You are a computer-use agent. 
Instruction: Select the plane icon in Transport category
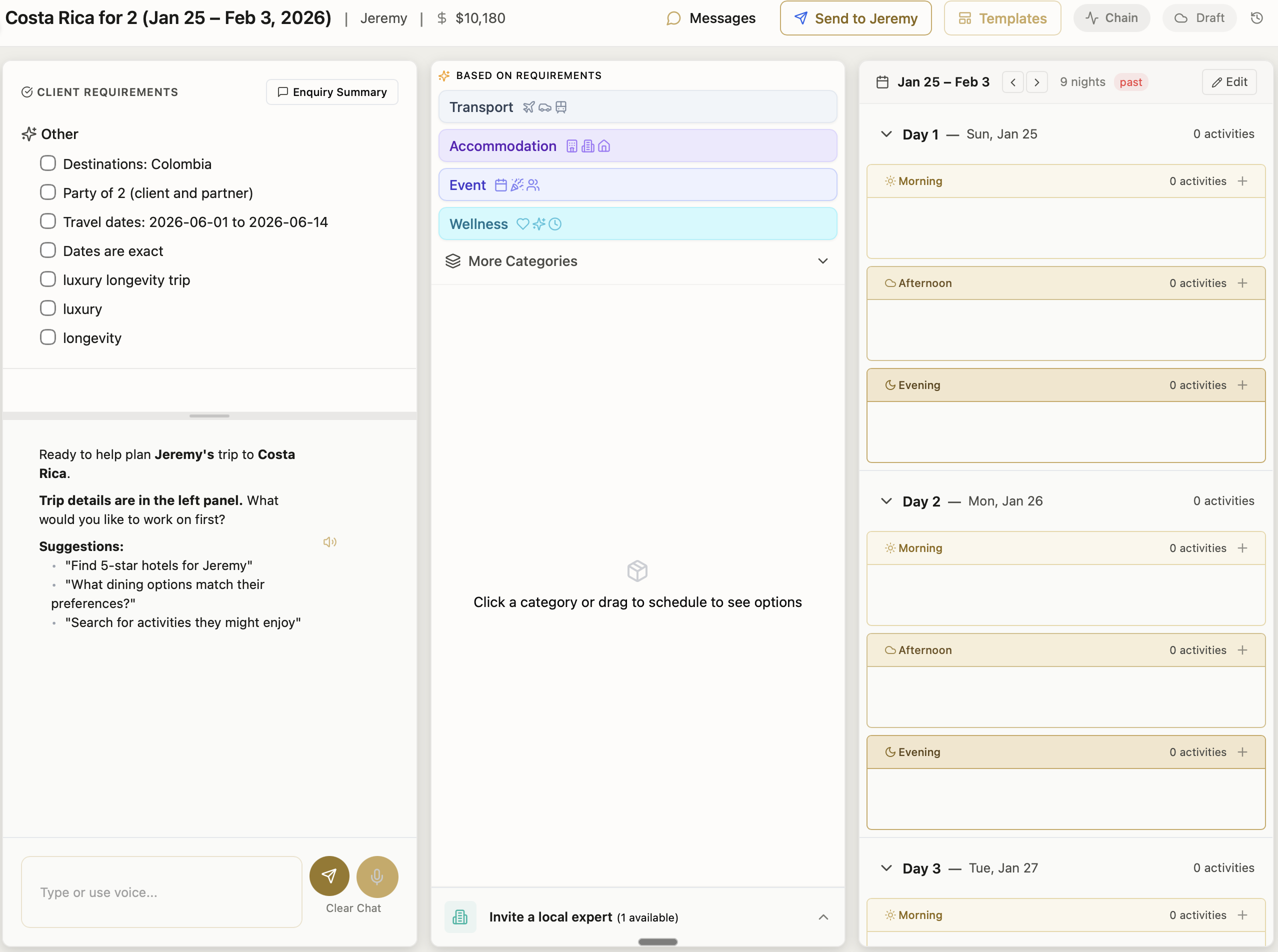click(x=528, y=106)
